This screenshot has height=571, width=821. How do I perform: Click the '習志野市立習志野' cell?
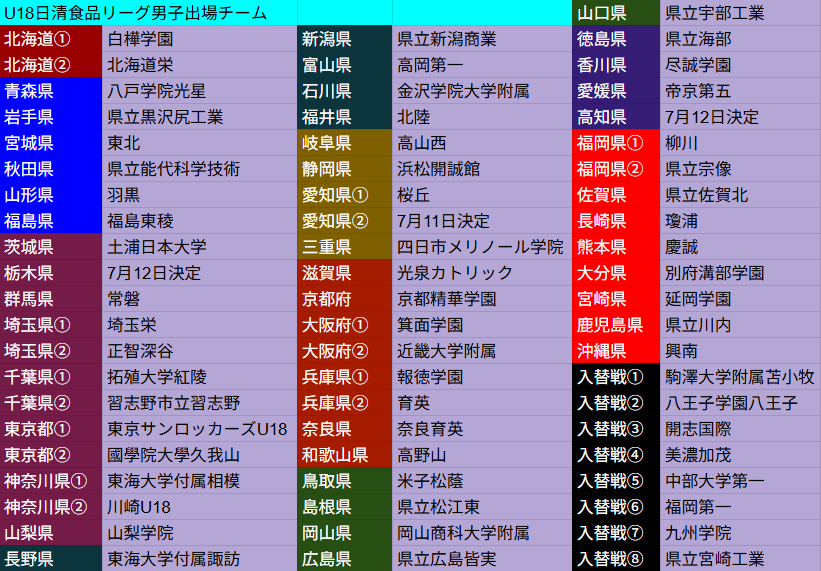pos(199,402)
